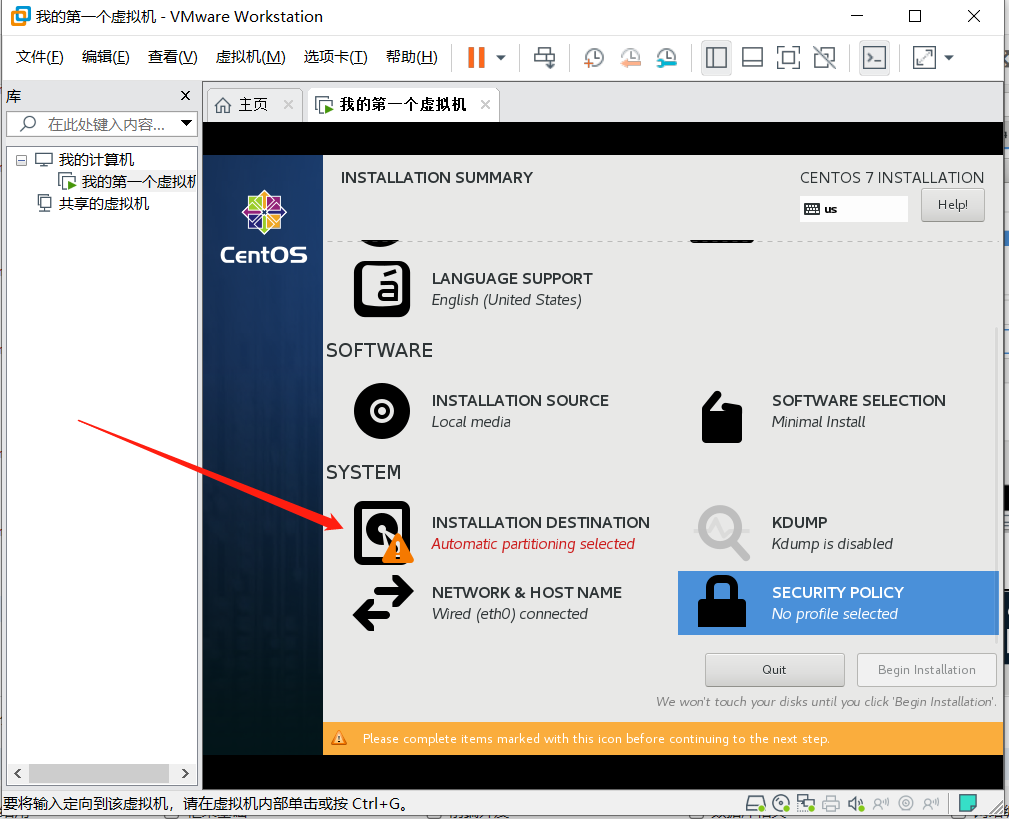Open the 选项卡(T) menu
1009x819 pixels.
pyautogui.click(x=335, y=57)
